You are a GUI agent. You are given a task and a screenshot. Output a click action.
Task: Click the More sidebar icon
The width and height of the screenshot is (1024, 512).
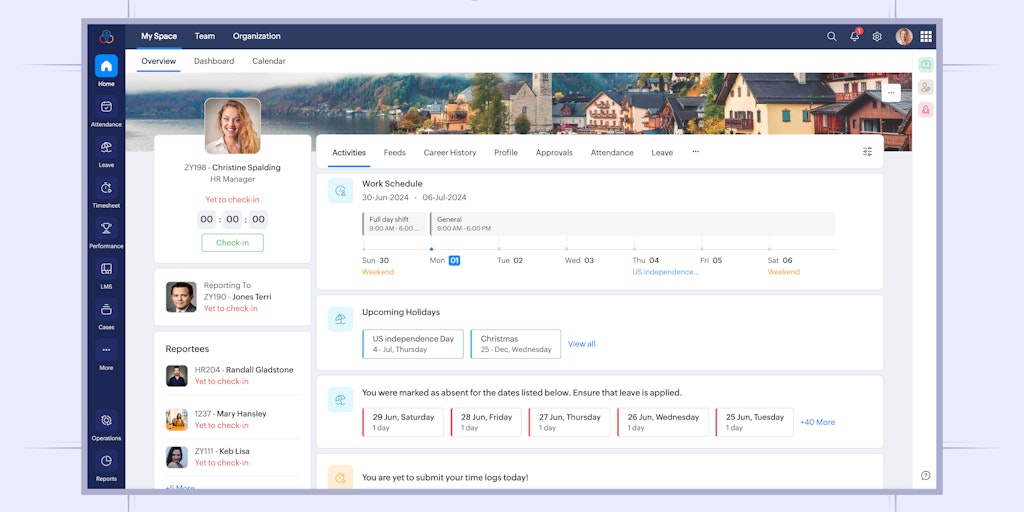tap(106, 350)
